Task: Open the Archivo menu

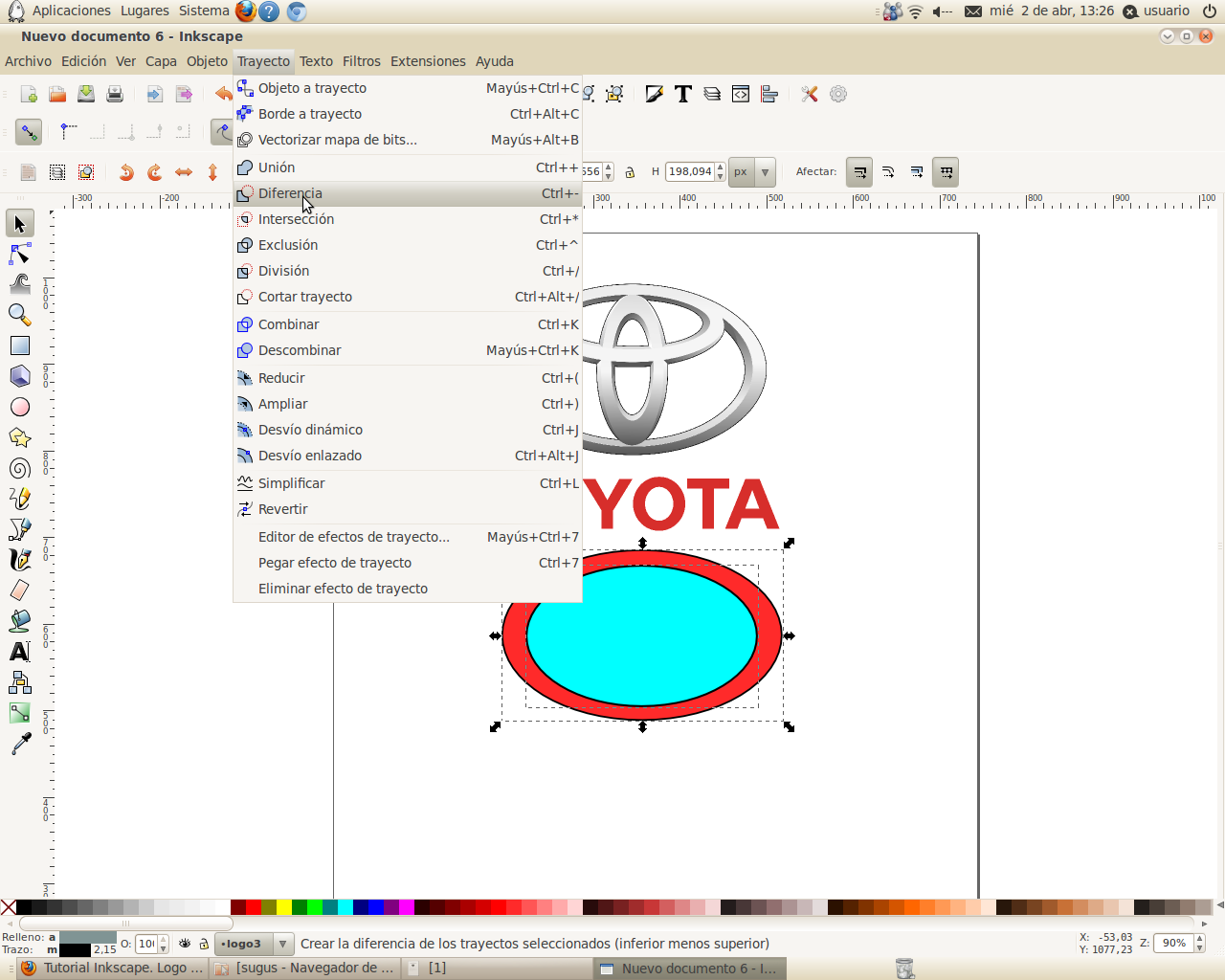Action: [29, 61]
